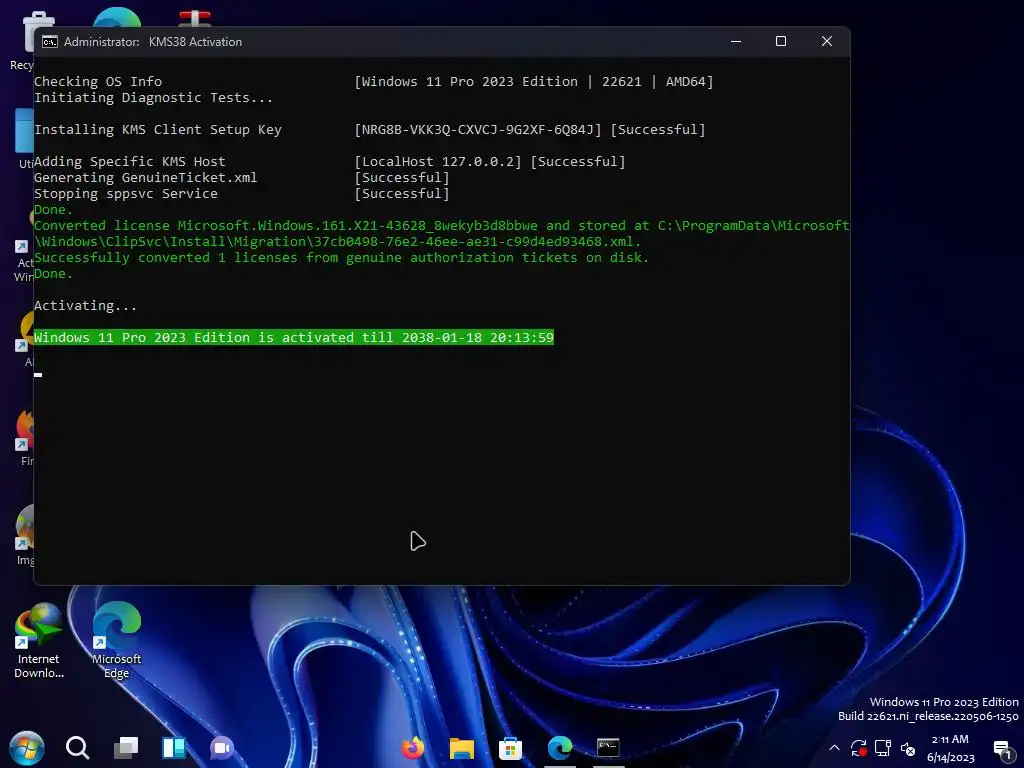
Task: Launch the Chat camera icon
Action: (221, 748)
